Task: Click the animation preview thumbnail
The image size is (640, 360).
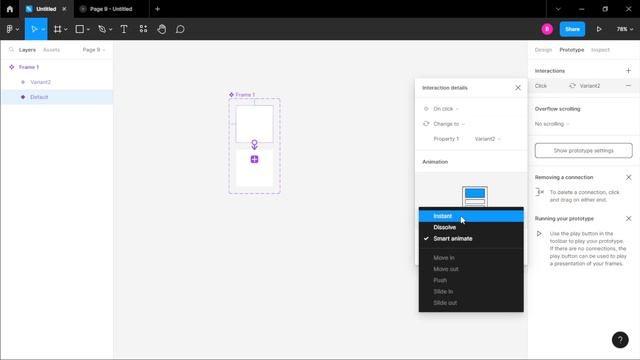Action: pyautogui.click(x=475, y=197)
